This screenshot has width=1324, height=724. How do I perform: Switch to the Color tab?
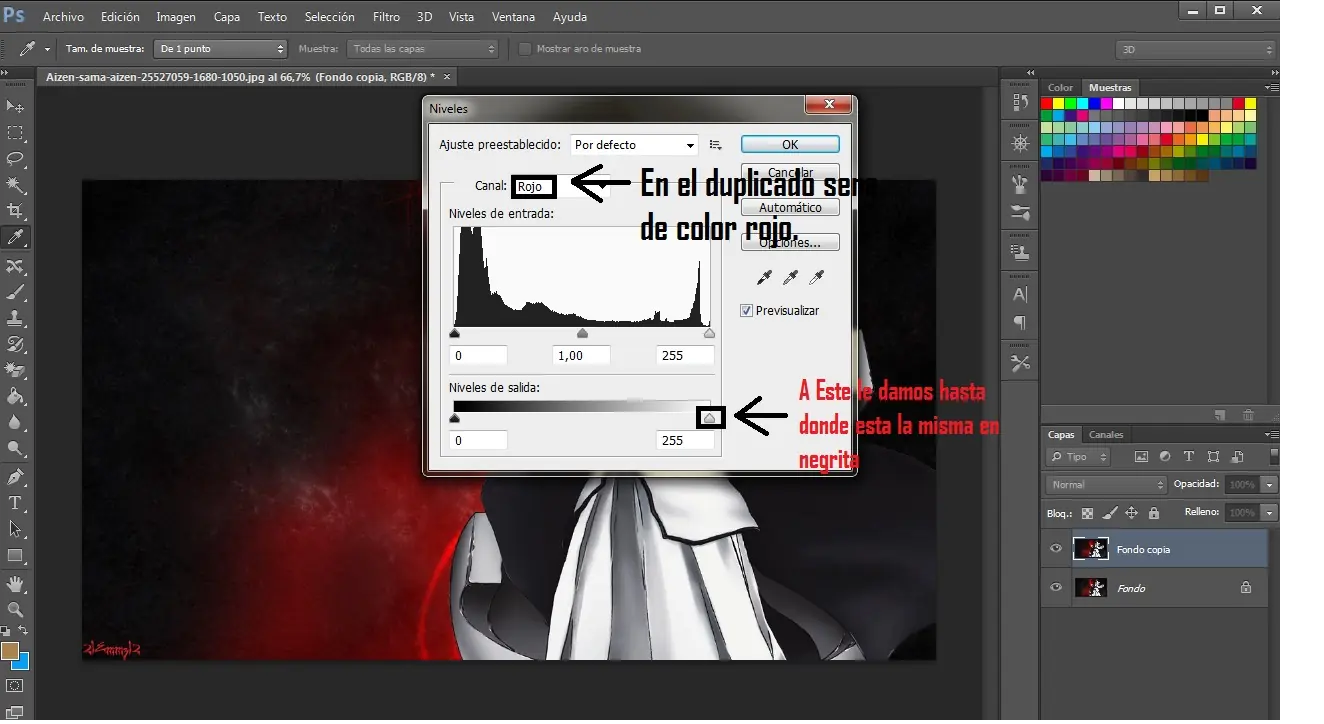(x=1060, y=88)
